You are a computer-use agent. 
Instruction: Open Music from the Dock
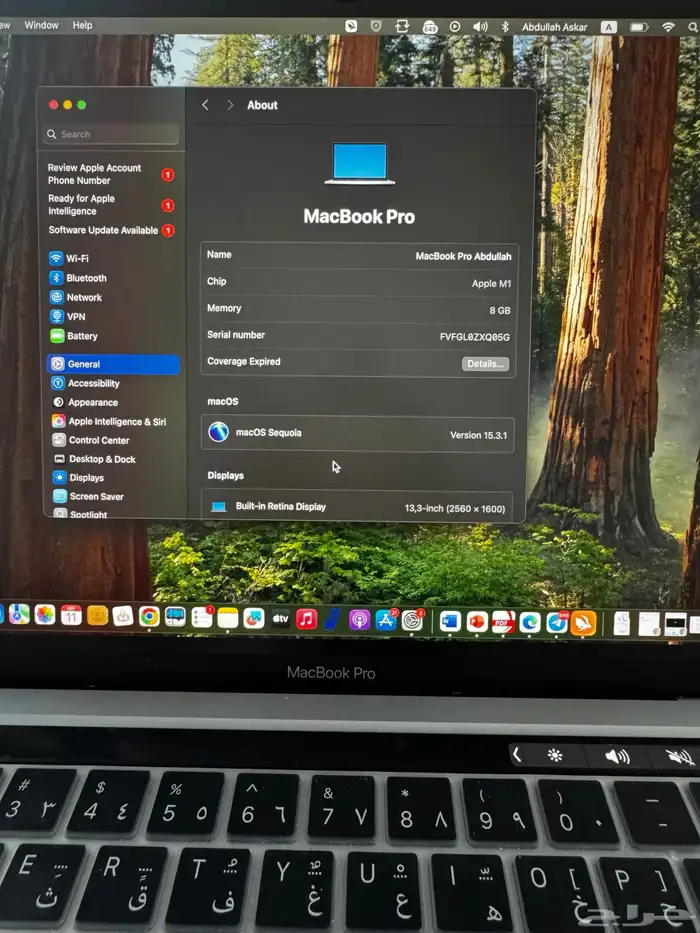[x=307, y=619]
